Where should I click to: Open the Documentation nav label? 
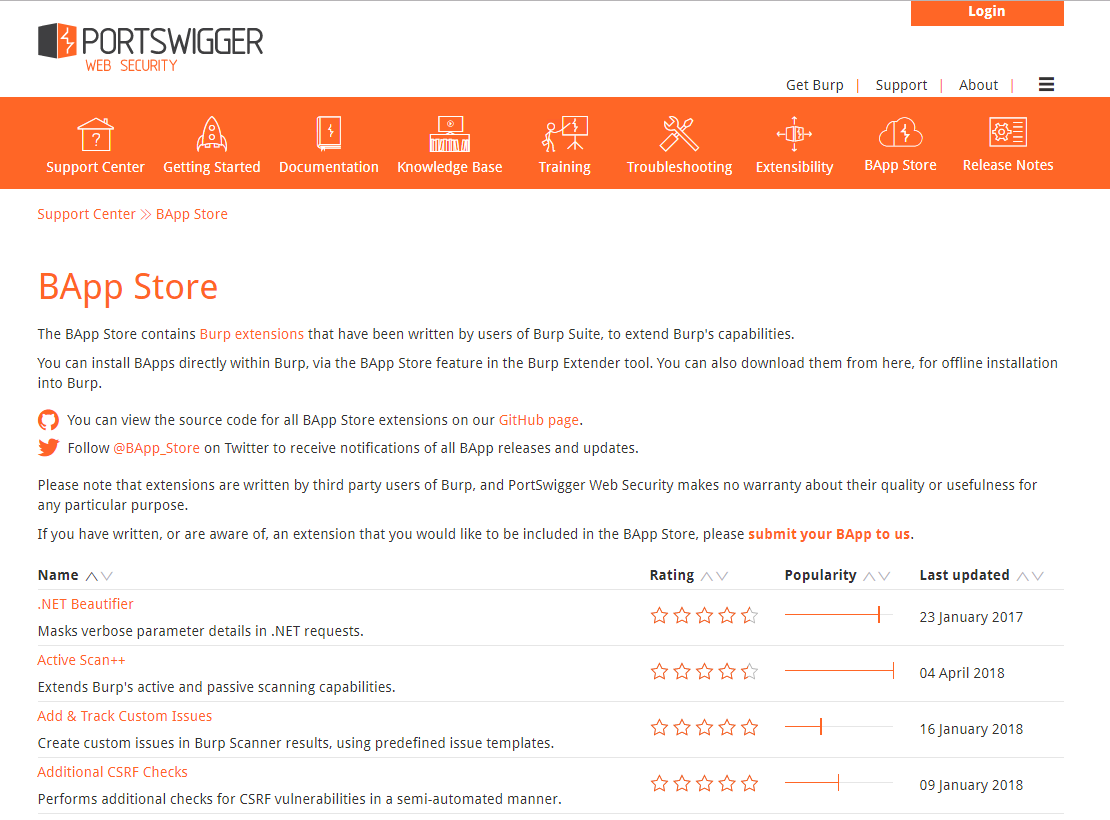pos(329,167)
